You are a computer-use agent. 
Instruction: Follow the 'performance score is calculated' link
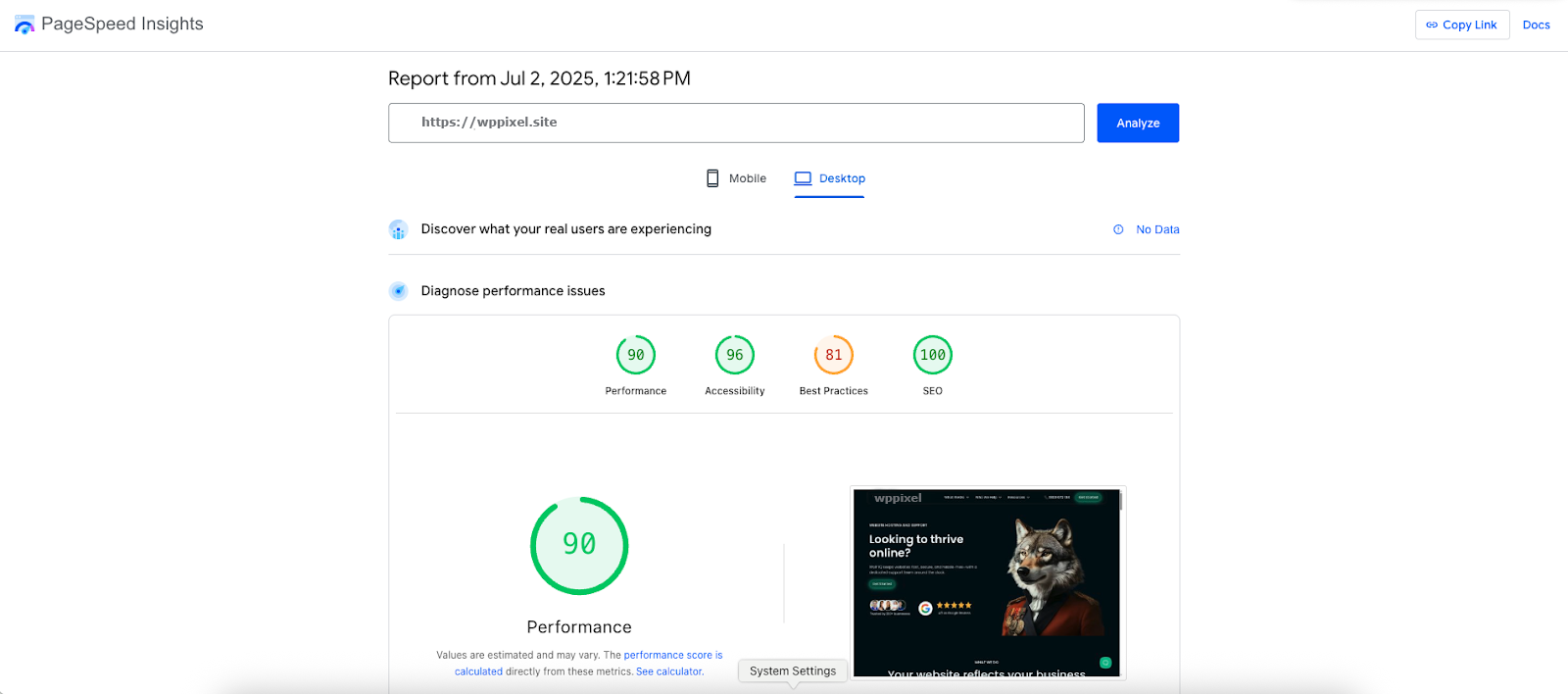(672, 655)
